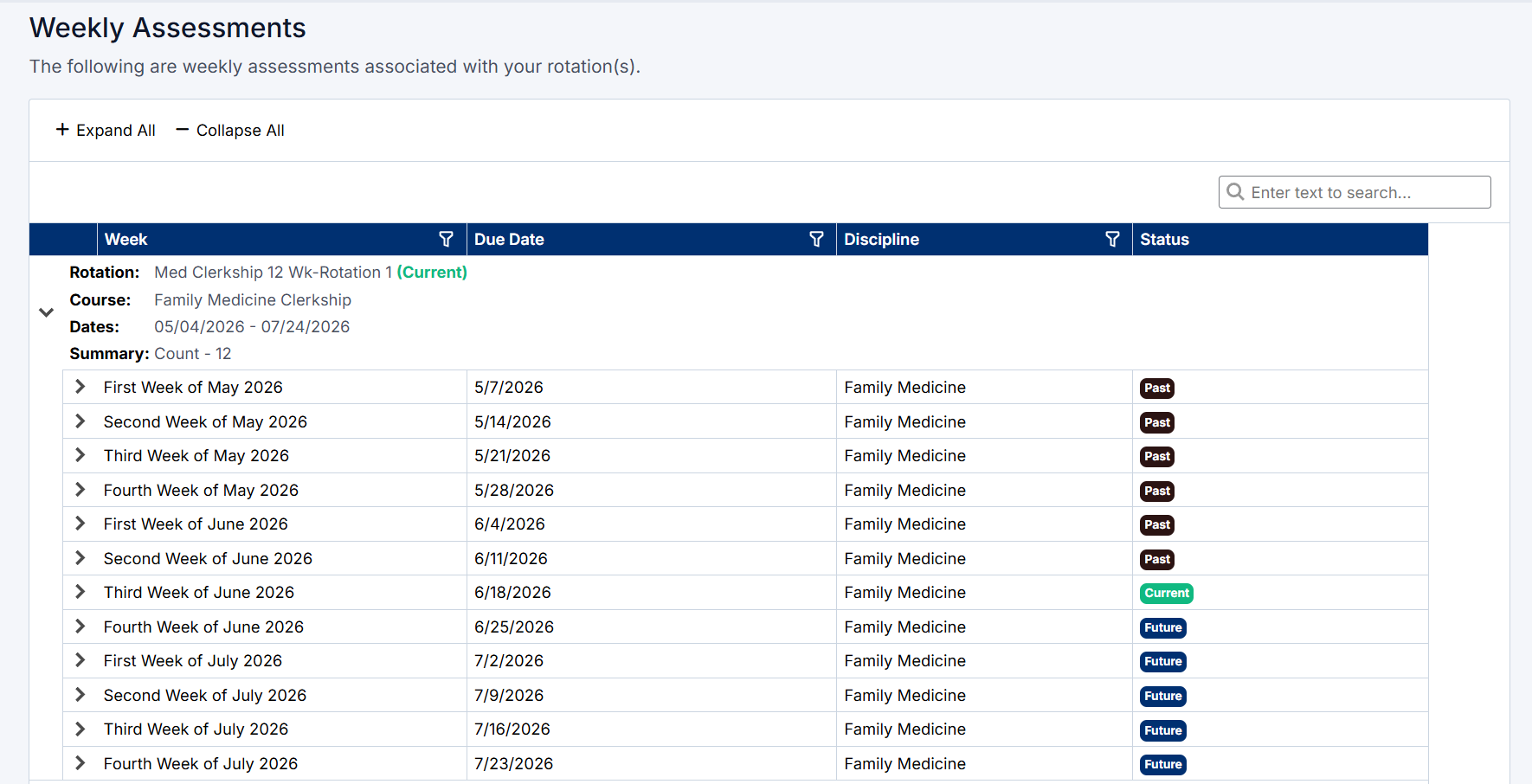Image resolution: width=1532 pixels, height=784 pixels.
Task: Click the Future badge for 7/23/2026
Action: 1162,764
